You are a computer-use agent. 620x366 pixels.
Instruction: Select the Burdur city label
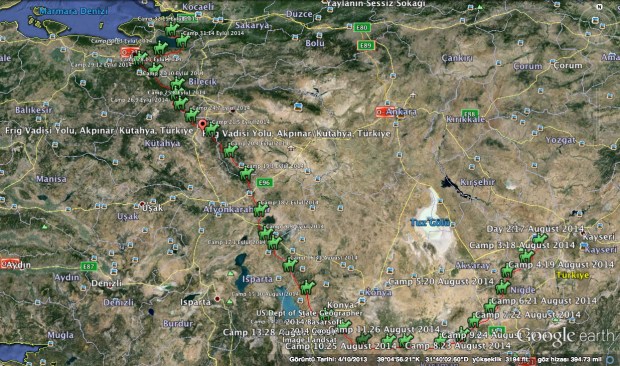click(178, 323)
